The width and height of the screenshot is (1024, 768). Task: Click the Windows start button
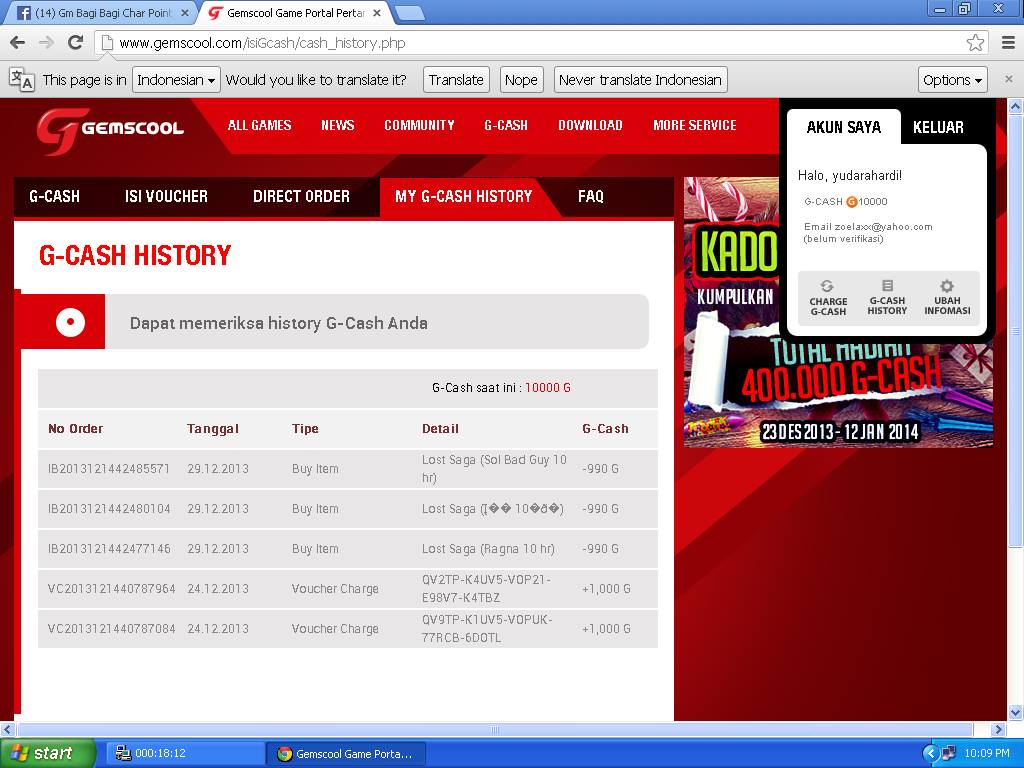point(47,753)
